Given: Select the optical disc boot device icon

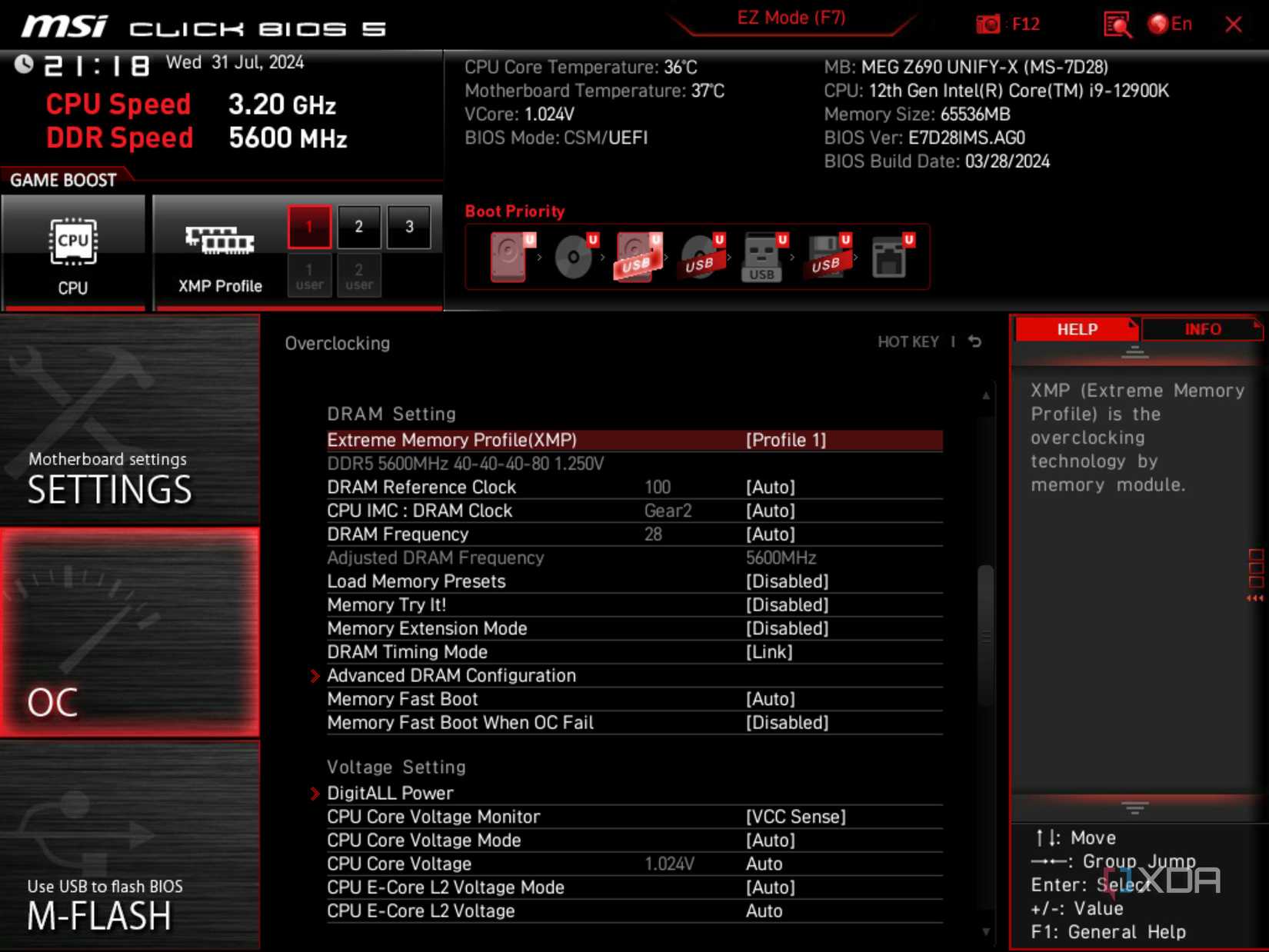Looking at the screenshot, I should (x=573, y=256).
